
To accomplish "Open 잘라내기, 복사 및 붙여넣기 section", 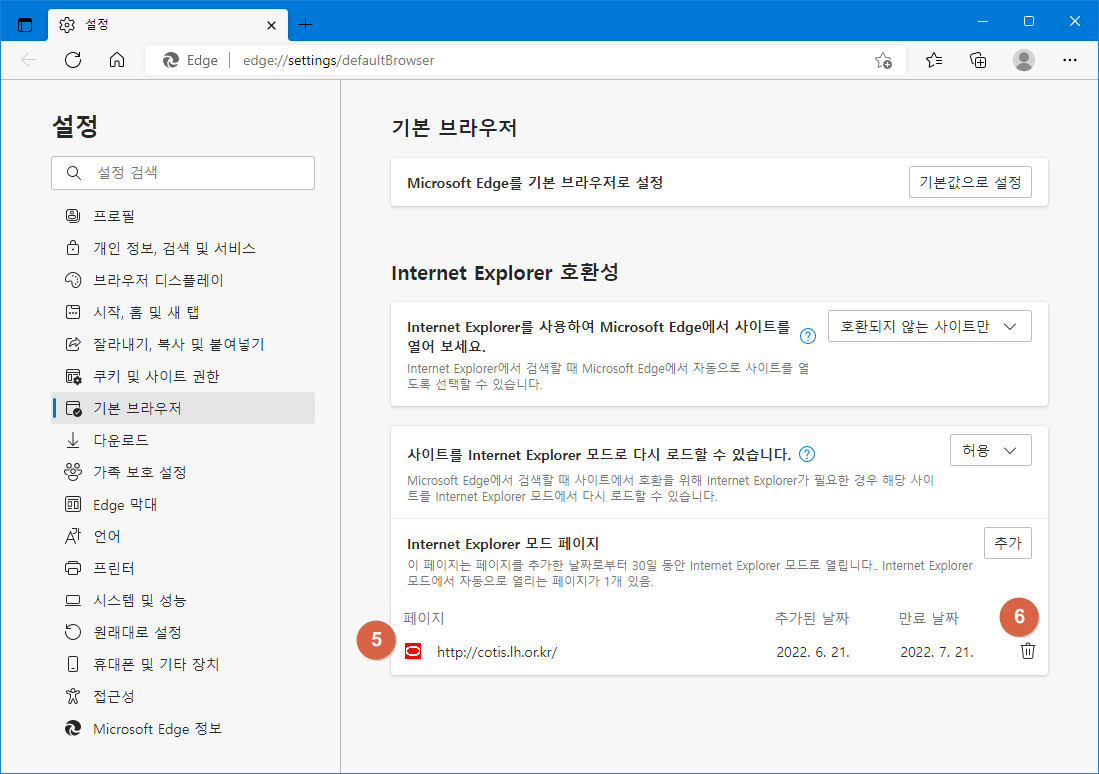I will (x=183, y=344).
